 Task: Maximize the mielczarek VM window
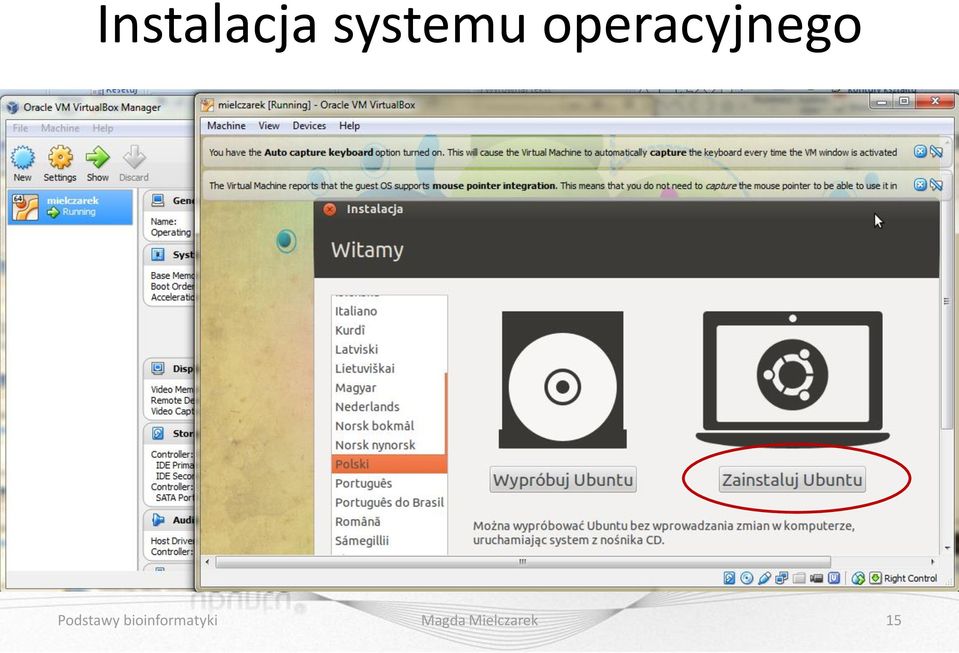(904, 101)
